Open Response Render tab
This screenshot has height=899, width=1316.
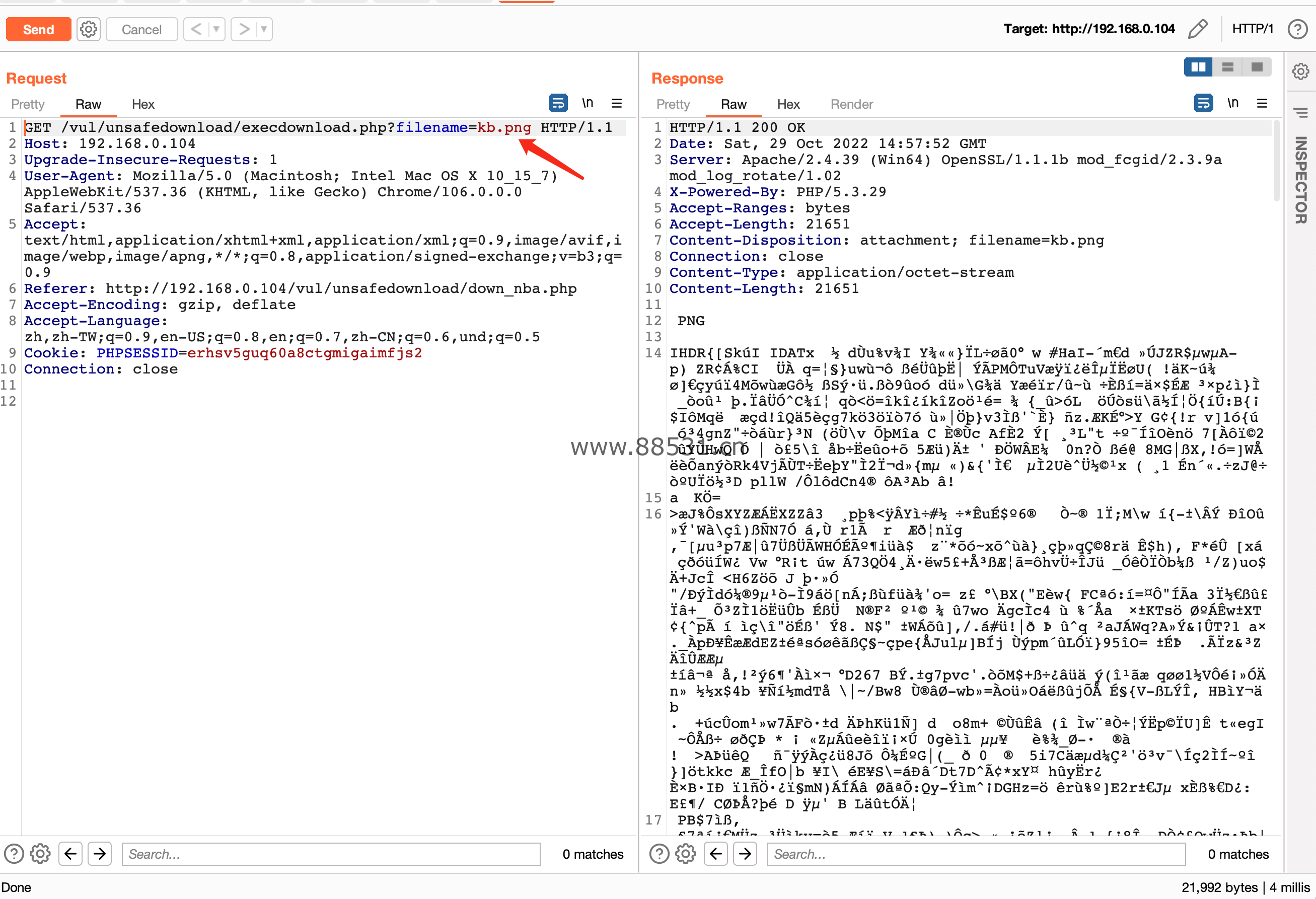point(852,104)
